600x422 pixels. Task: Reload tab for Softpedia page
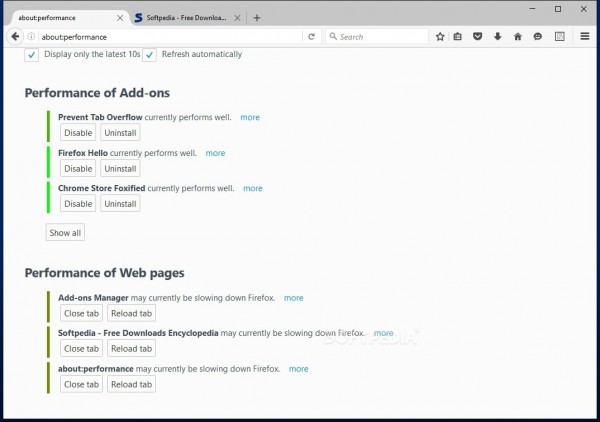tap(131, 349)
